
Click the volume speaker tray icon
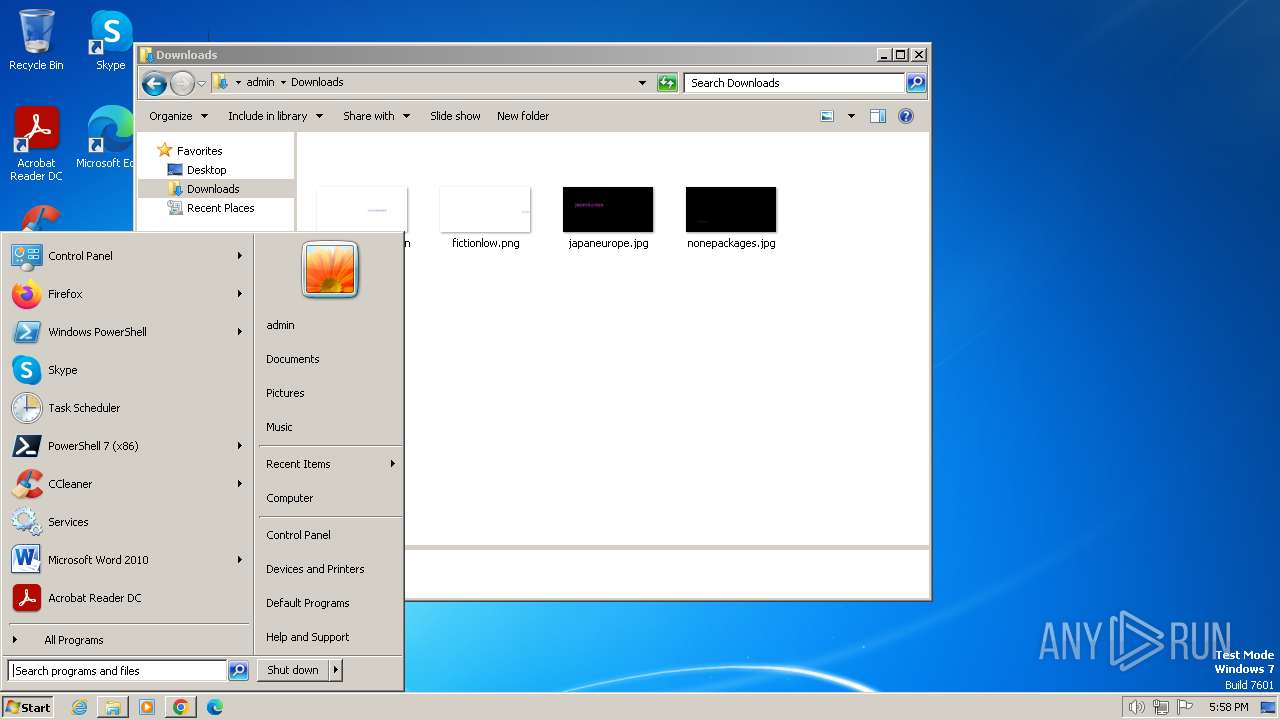(x=1136, y=707)
